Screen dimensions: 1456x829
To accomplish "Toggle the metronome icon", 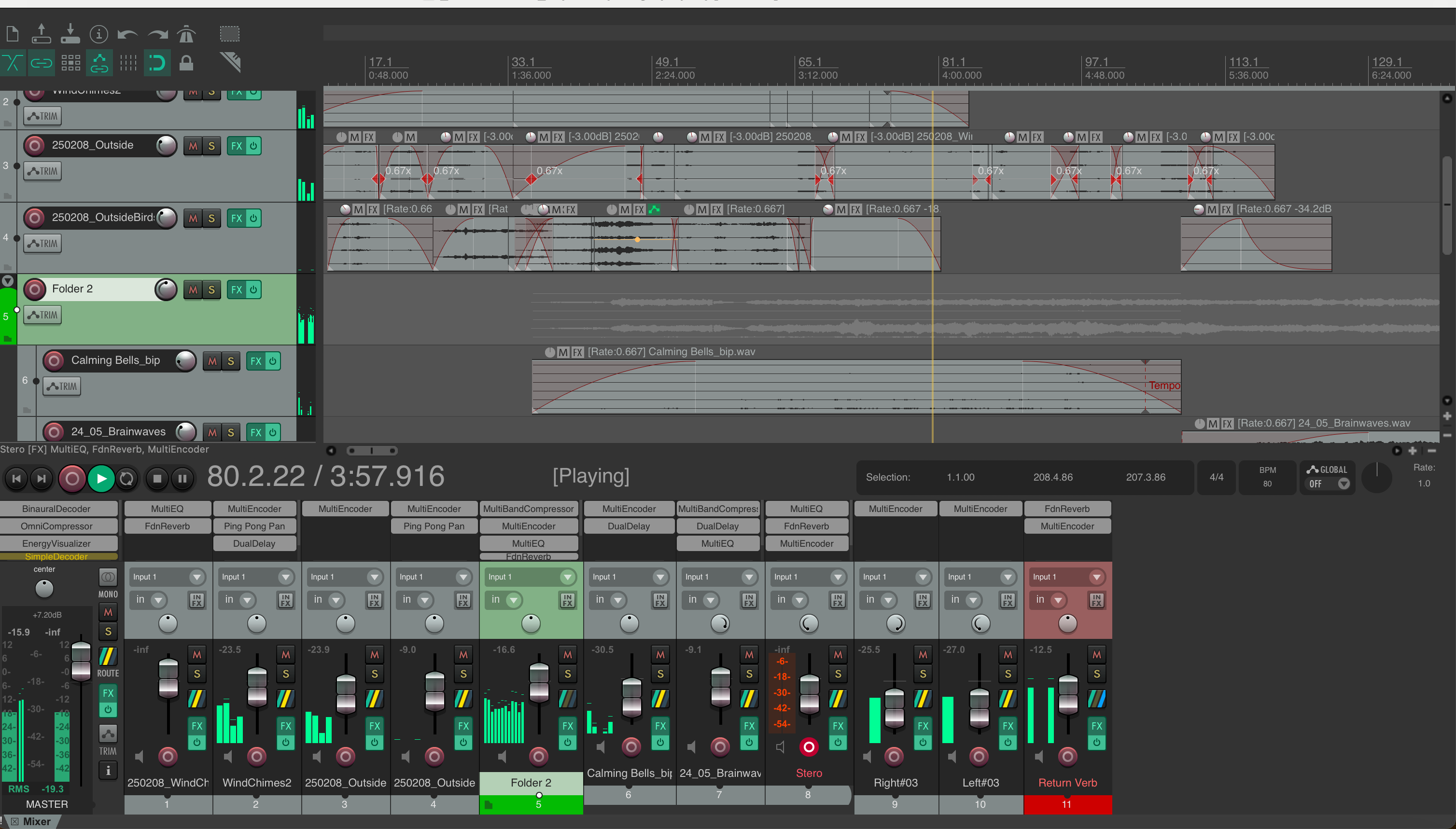I will [186, 34].
